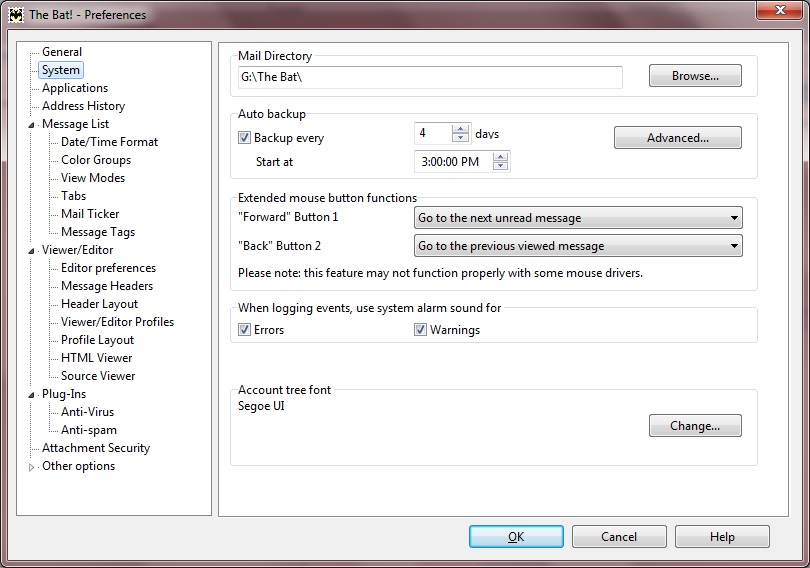Open Header Layout settings
The image size is (810, 568).
tap(100, 304)
